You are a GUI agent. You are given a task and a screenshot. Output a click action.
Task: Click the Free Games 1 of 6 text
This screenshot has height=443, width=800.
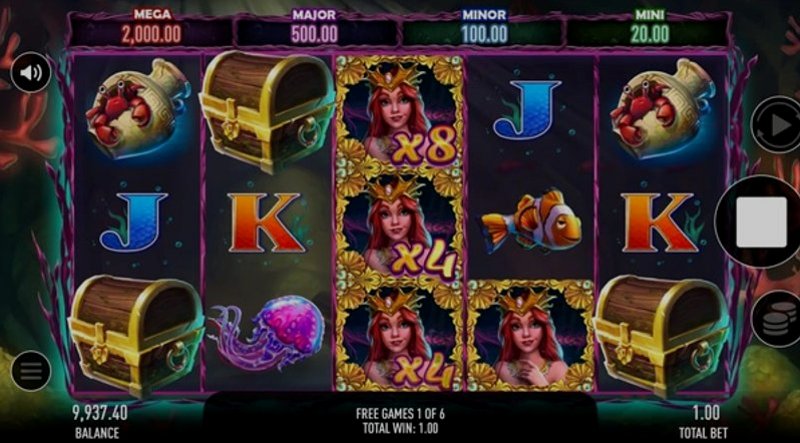point(400,413)
